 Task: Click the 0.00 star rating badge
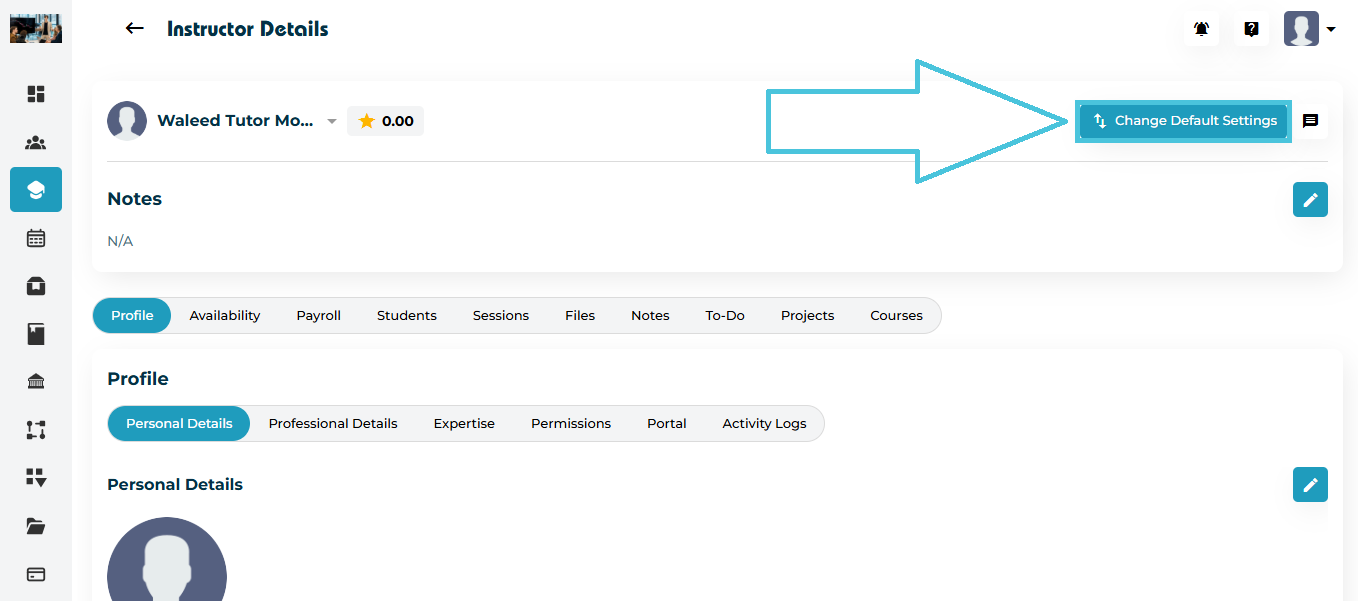click(386, 121)
